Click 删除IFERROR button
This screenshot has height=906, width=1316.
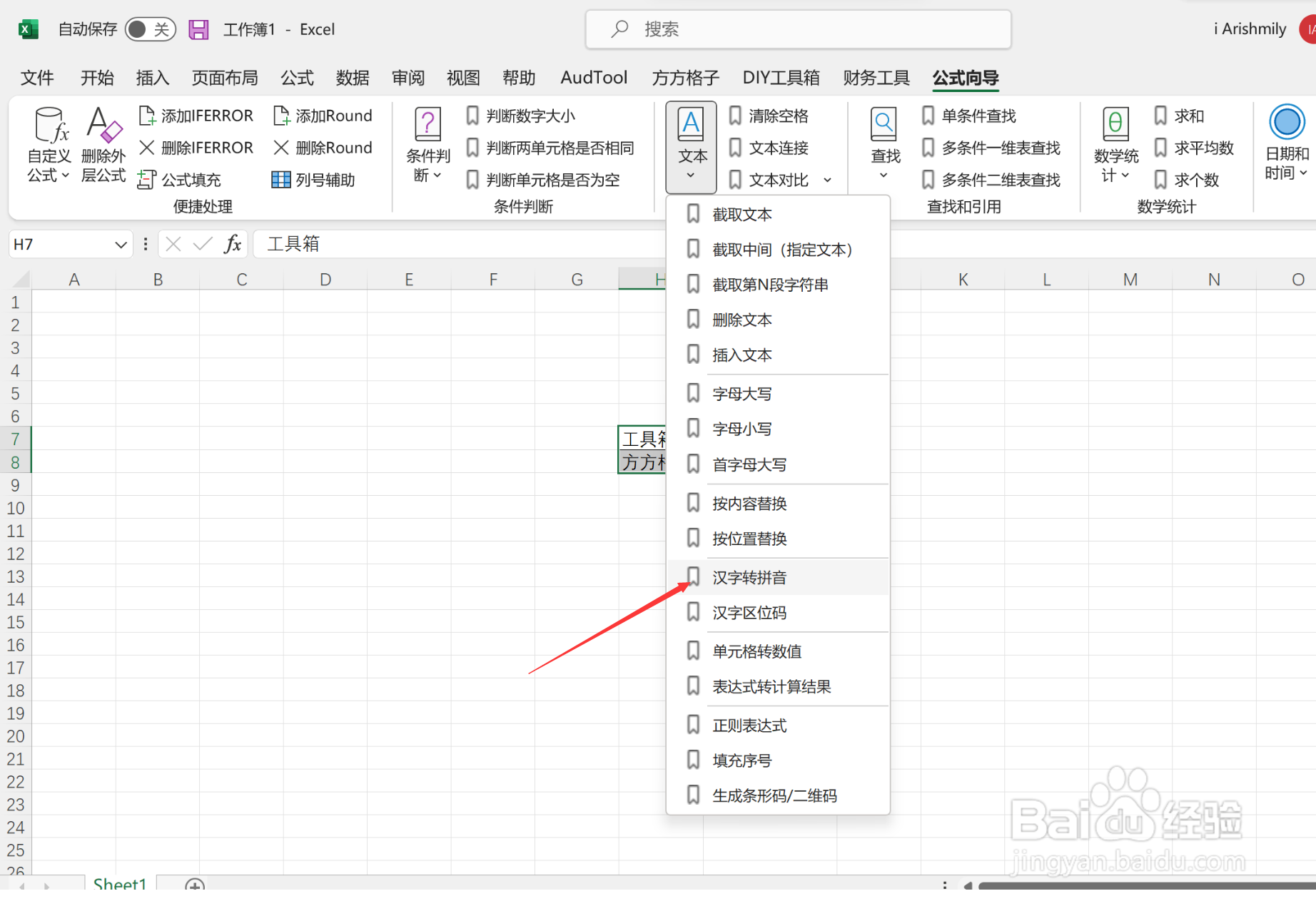point(196,148)
